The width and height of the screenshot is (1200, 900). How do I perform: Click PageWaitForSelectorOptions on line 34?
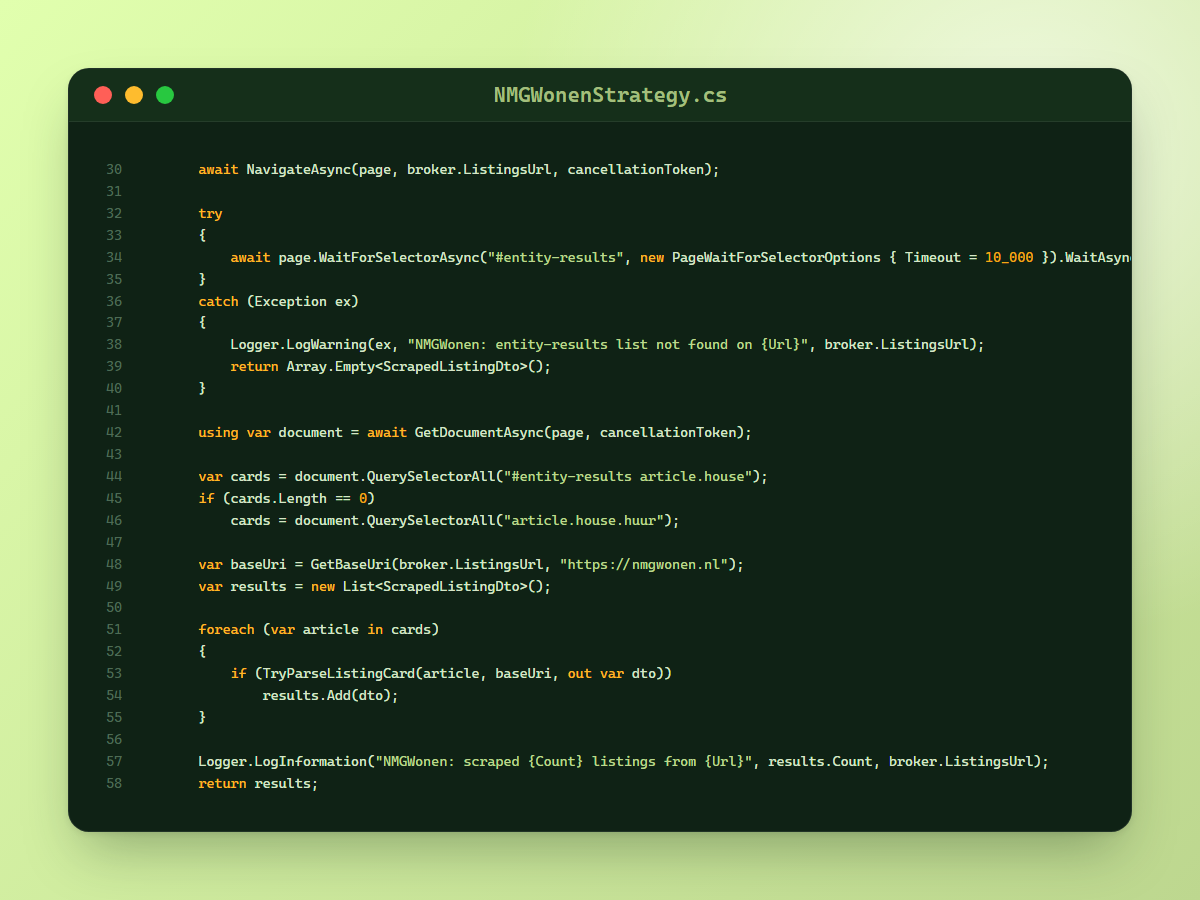click(776, 257)
